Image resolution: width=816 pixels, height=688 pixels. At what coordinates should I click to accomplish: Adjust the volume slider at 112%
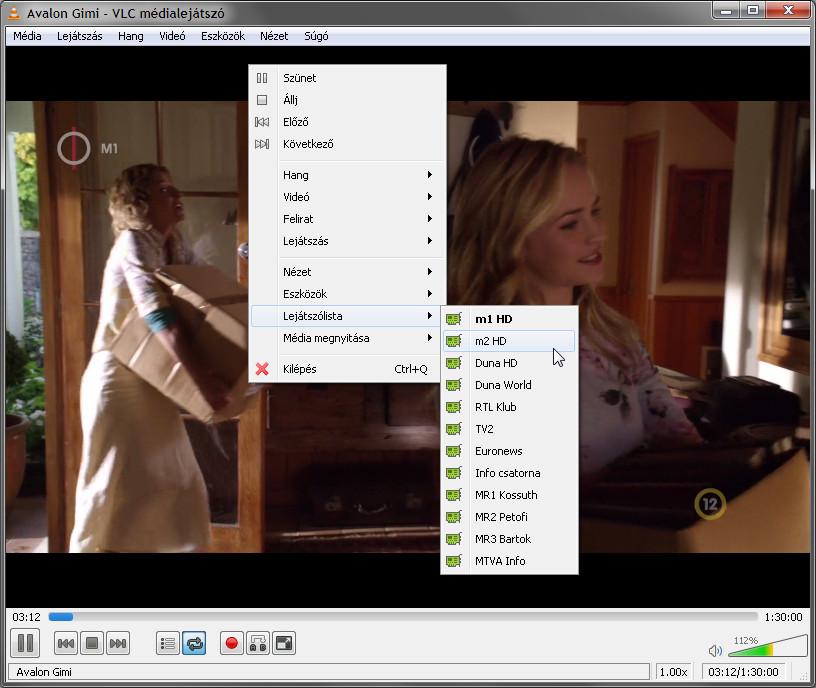(767, 645)
